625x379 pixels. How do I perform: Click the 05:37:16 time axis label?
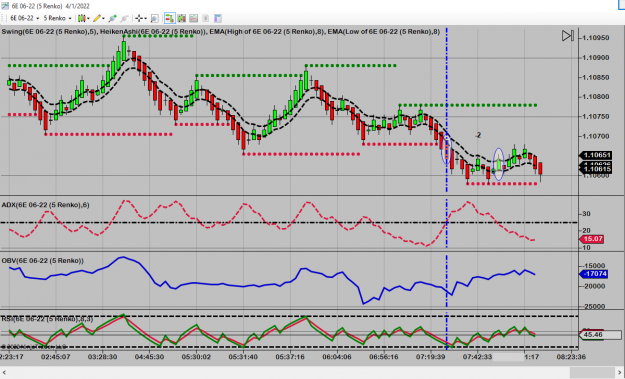(290, 357)
